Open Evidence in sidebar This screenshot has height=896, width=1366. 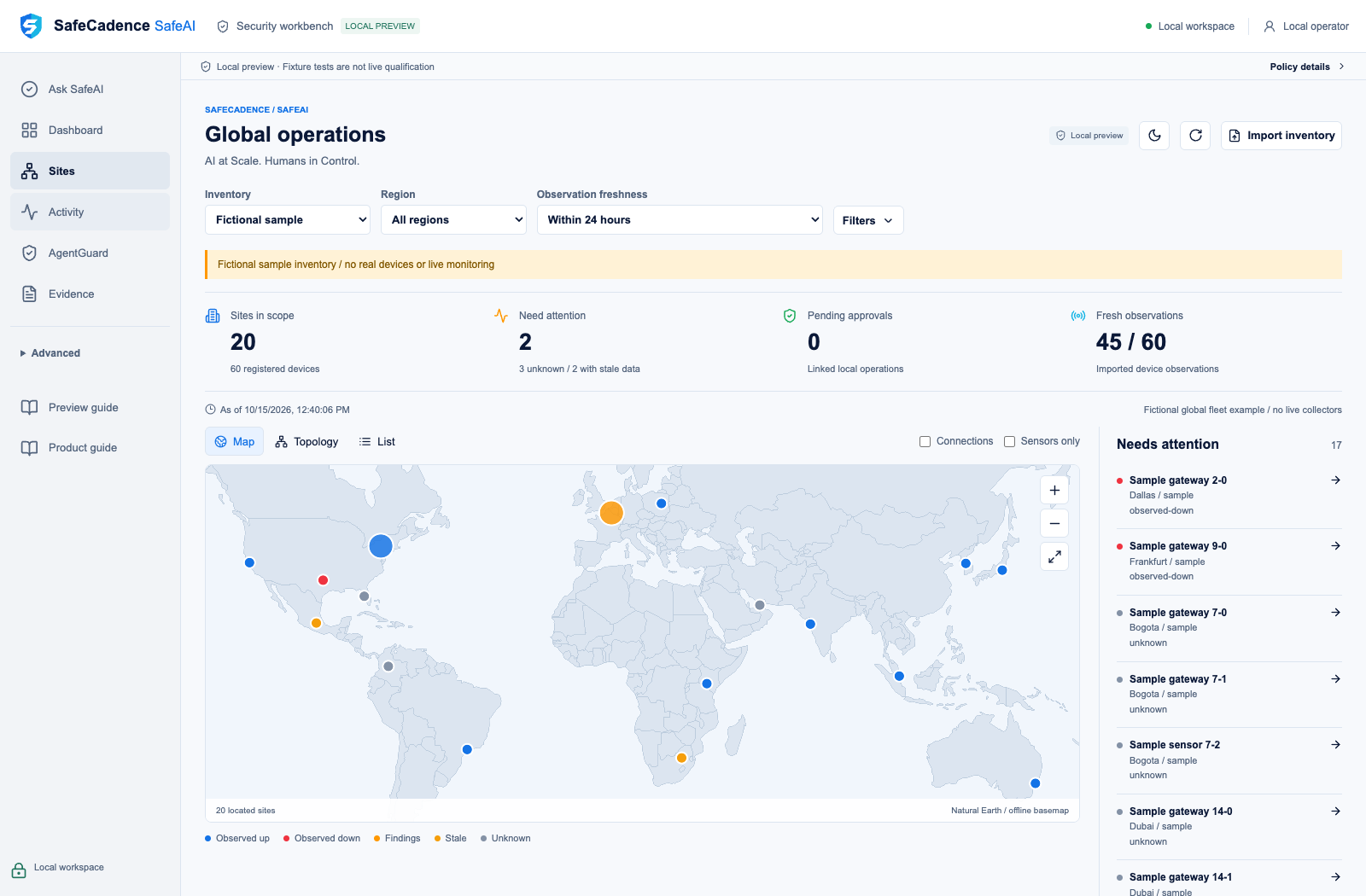(x=90, y=294)
